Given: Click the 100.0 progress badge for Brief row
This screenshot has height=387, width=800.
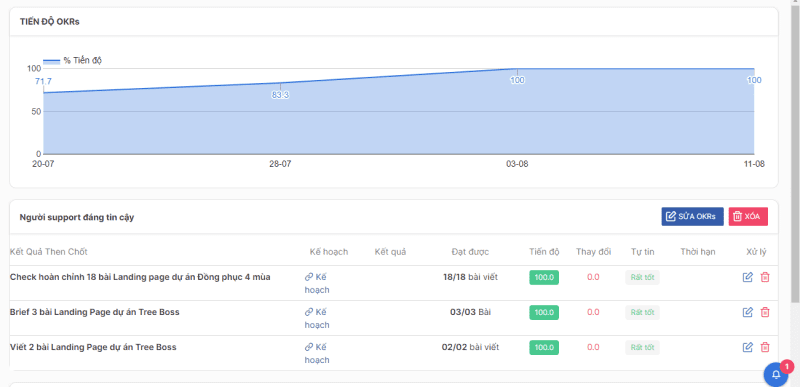Looking at the screenshot, I should pos(544,312).
